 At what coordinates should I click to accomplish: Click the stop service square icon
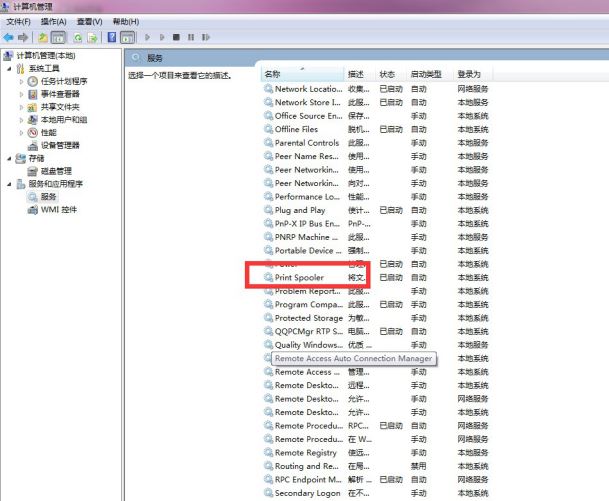(176, 37)
